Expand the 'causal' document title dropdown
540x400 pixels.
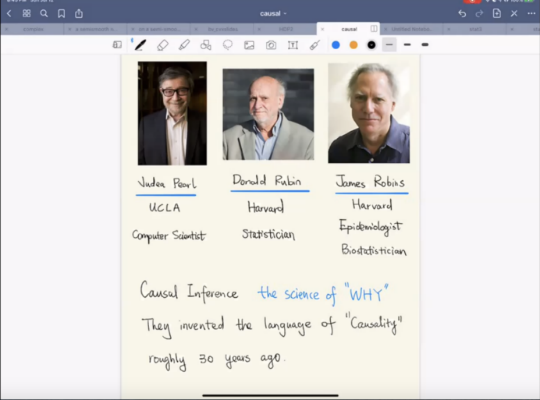pyautogui.click(x=273, y=13)
